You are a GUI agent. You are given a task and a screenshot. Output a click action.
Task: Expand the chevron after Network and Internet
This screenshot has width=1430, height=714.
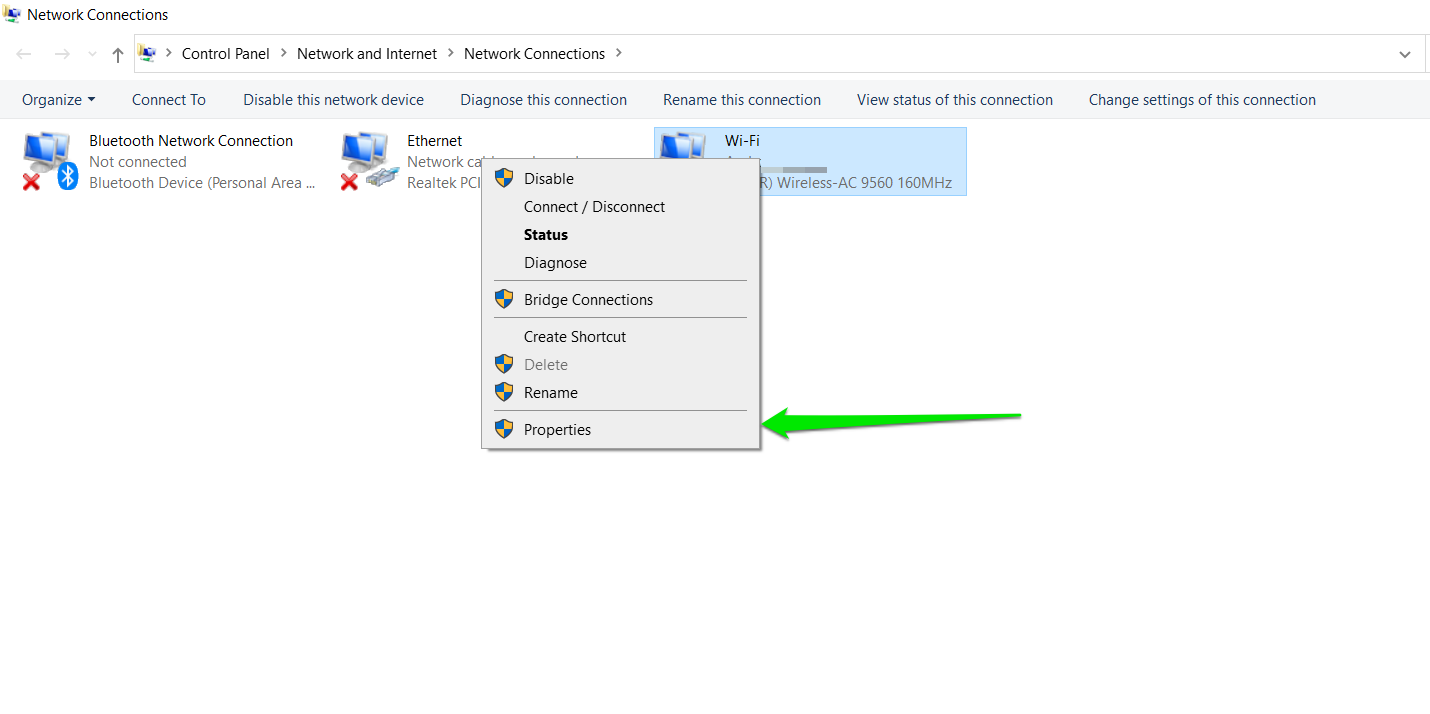click(451, 54)
